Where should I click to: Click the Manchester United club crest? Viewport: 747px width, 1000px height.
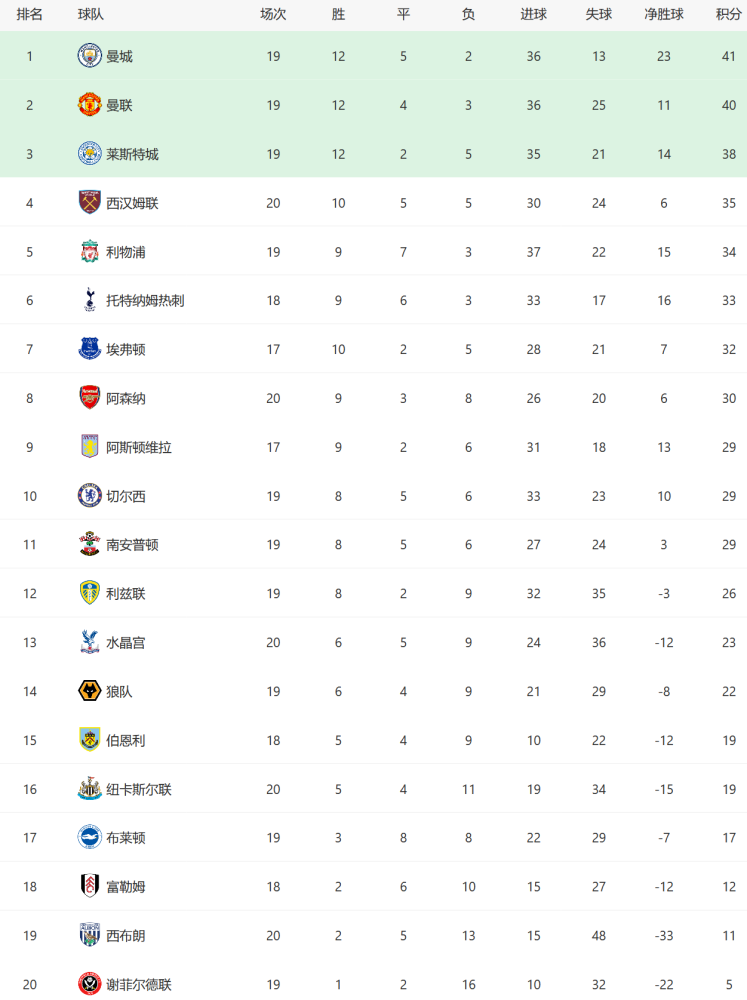[x=89, y=105]
